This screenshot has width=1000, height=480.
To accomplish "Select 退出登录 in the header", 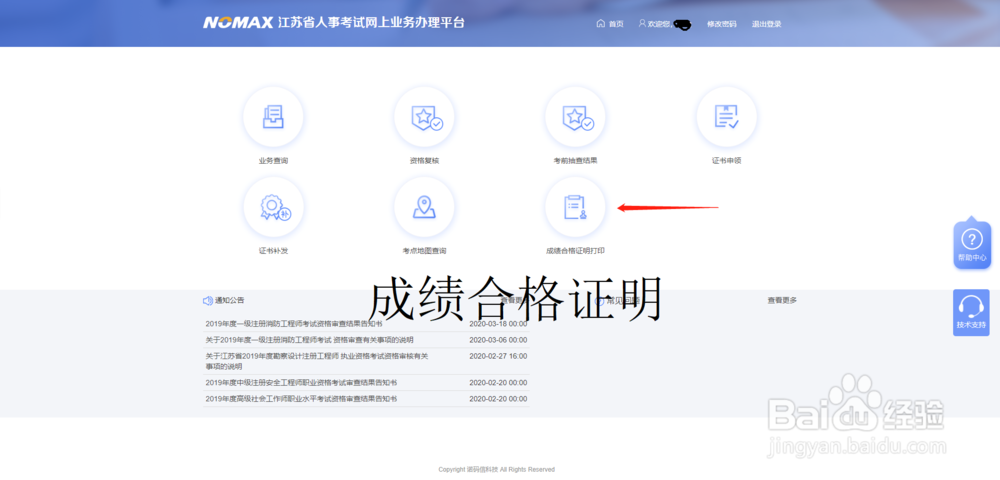I will click(x=766, y=24).
